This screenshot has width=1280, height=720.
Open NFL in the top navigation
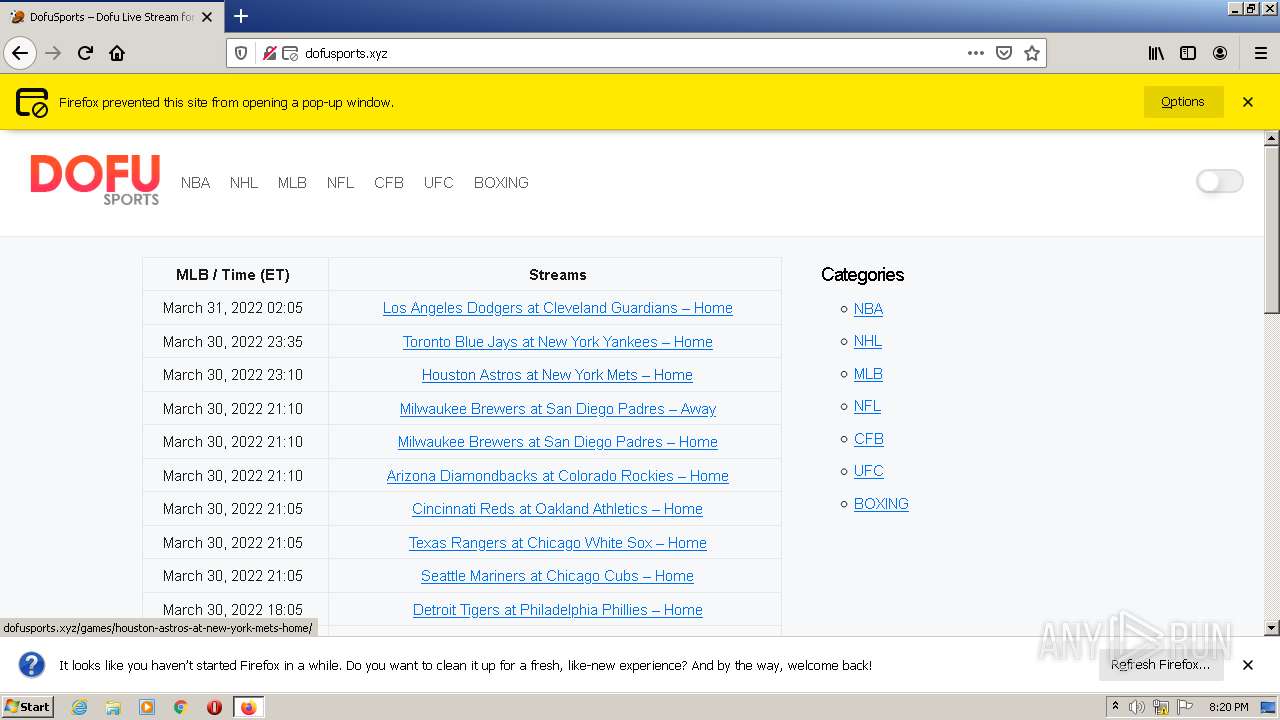coord(340,183)
